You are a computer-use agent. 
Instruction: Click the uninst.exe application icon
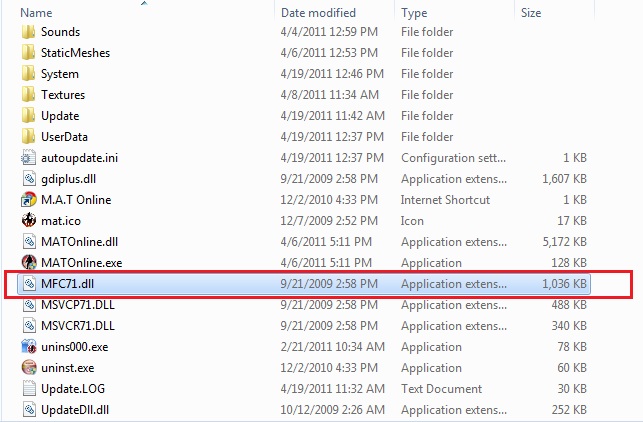29,368
